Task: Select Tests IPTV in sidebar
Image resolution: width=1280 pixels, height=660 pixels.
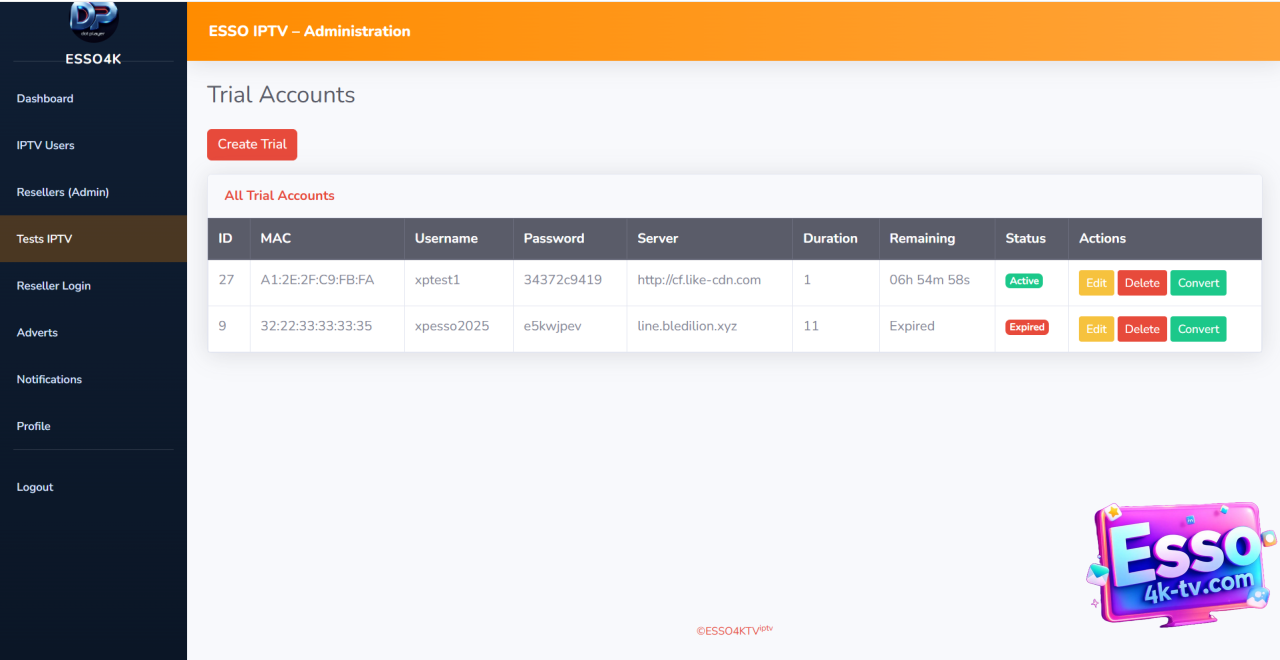Action: 45,239
